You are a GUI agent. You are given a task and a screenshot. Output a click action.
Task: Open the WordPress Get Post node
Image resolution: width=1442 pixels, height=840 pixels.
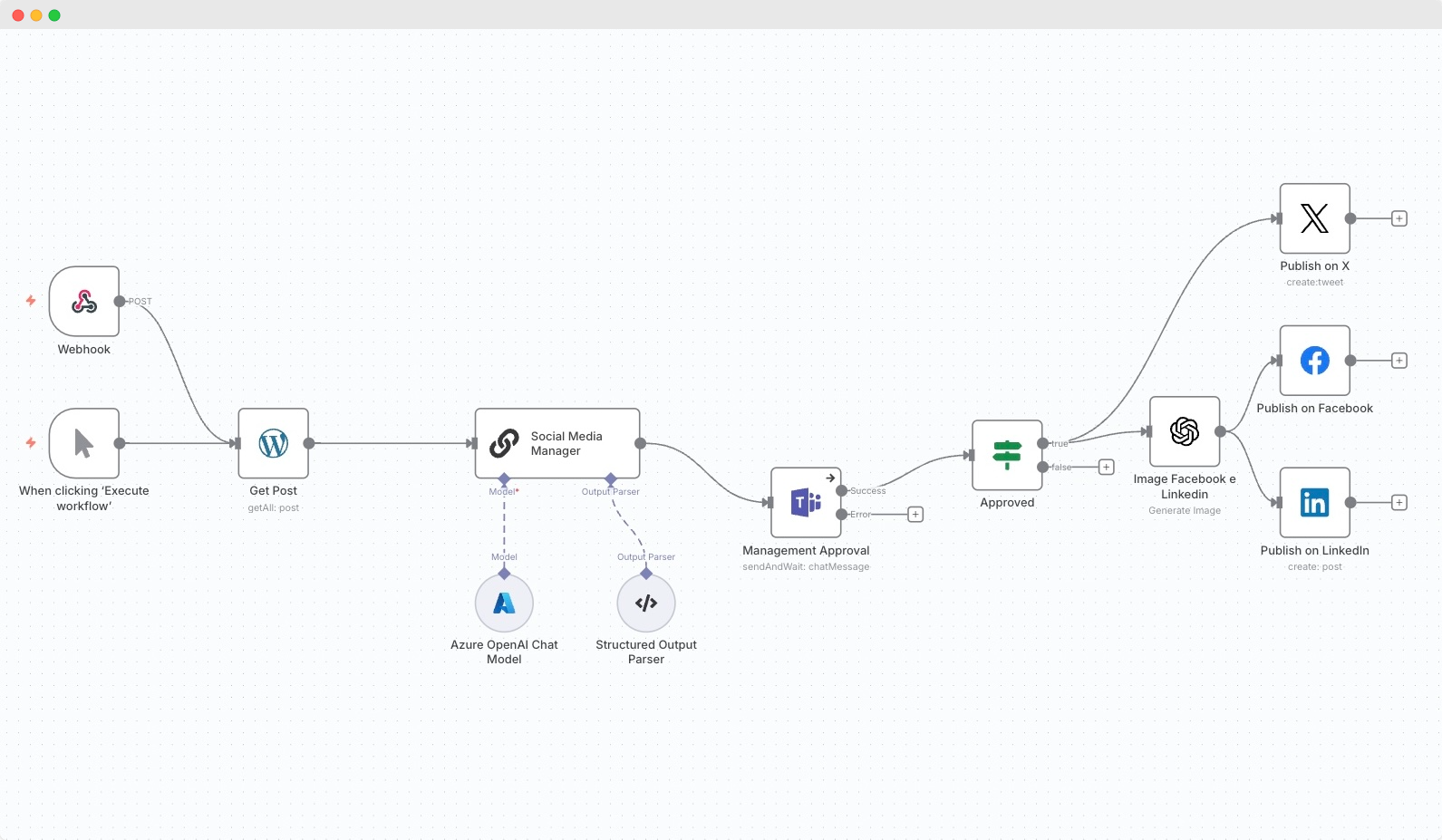click(x=274, y=443)
